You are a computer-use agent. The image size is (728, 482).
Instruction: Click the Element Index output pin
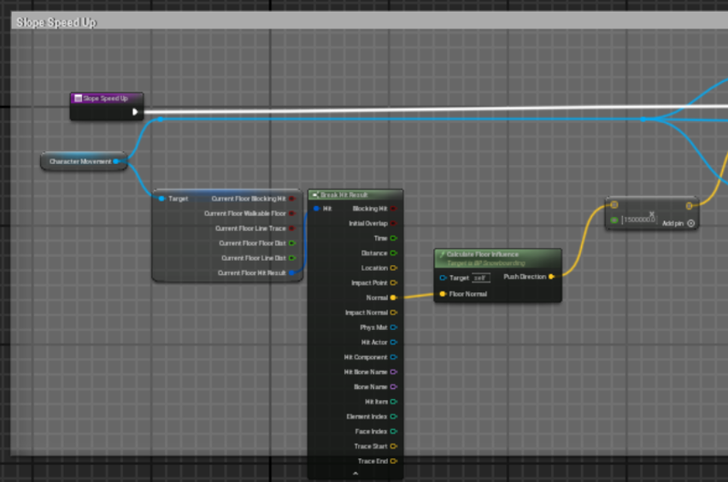tap(393, 417)
